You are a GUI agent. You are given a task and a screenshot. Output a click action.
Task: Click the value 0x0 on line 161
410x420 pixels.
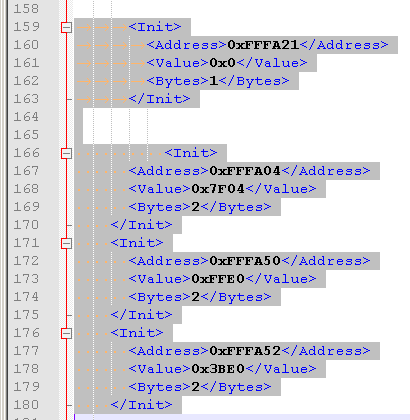tap(223, 63)
